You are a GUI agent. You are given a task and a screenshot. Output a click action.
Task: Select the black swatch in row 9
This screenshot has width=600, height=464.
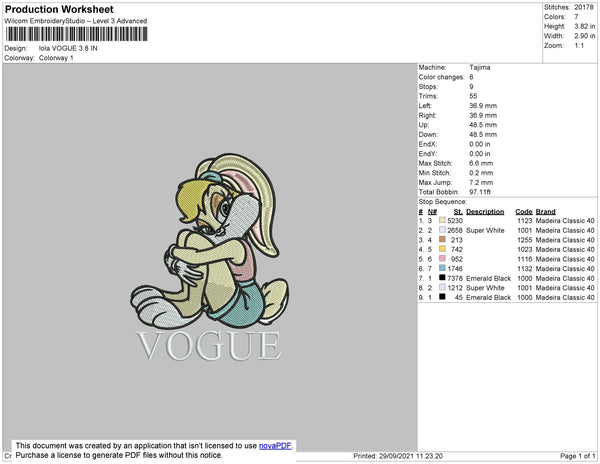(x=442, y=297)
